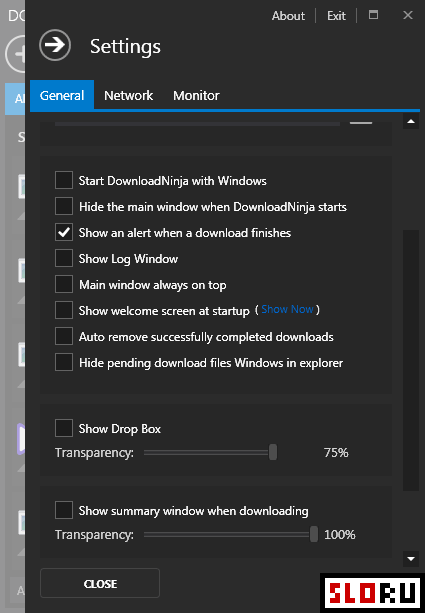Close the settings window with X
This screenshot has height=613, width=425.
pyautogui.click(x=408, y=15)
